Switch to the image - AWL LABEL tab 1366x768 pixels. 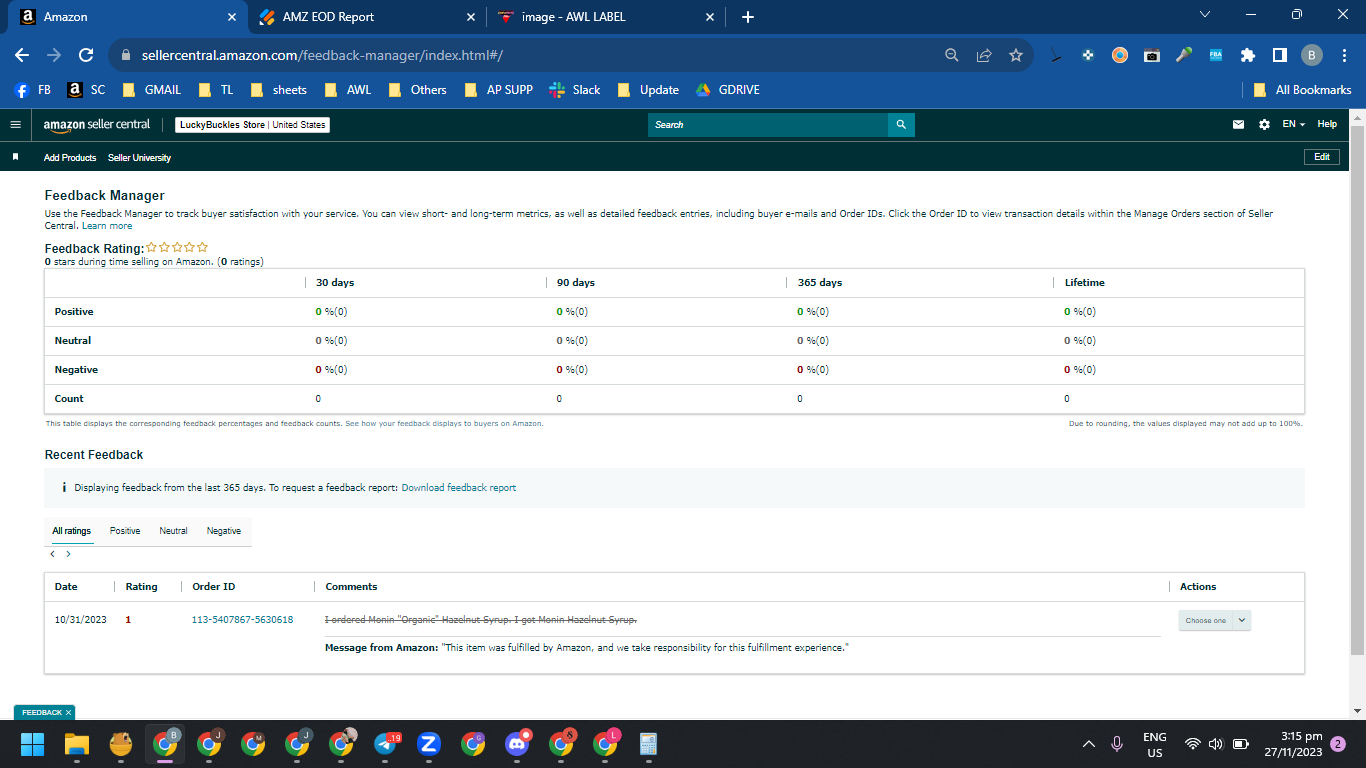605,17
